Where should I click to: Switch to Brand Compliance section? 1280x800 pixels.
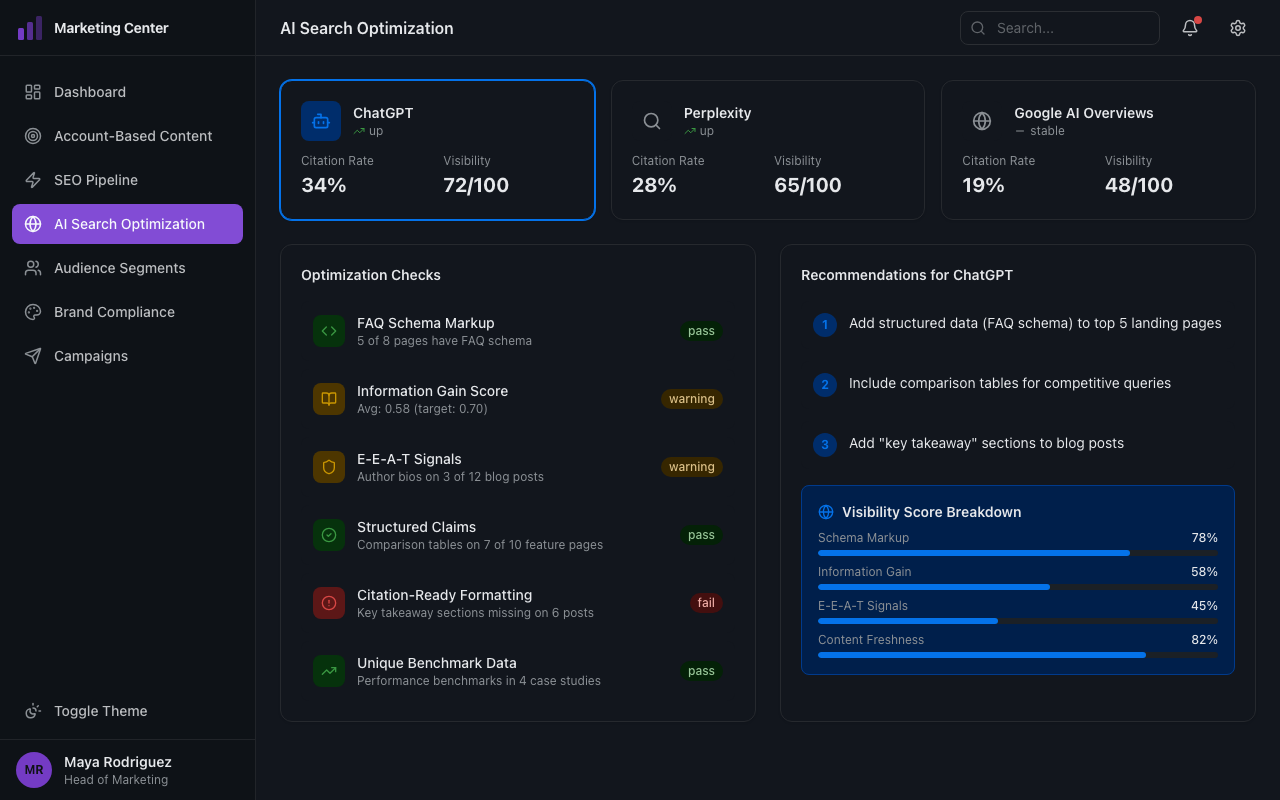click(113, 311)
